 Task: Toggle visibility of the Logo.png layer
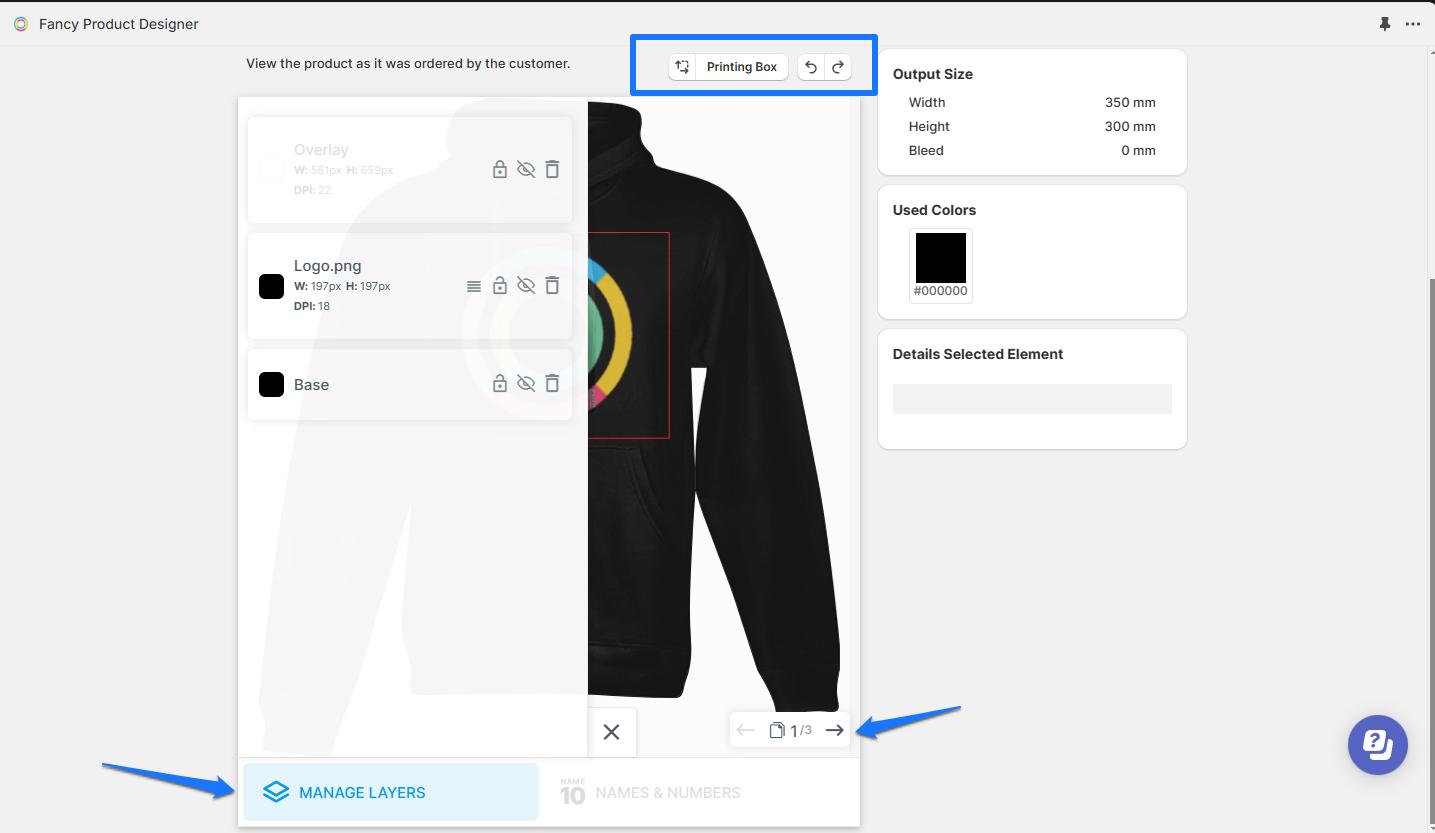[526, 285]
